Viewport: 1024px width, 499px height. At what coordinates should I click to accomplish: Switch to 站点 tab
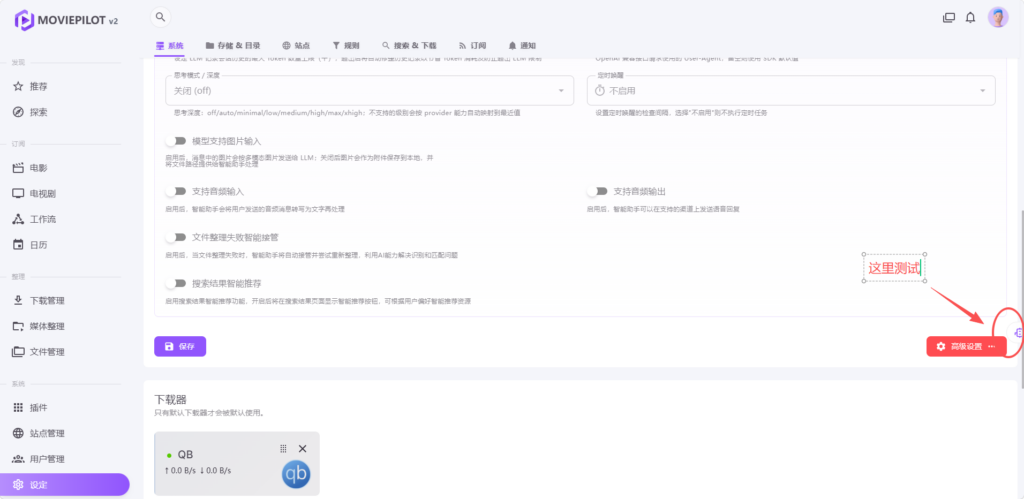tap(296, 46)
